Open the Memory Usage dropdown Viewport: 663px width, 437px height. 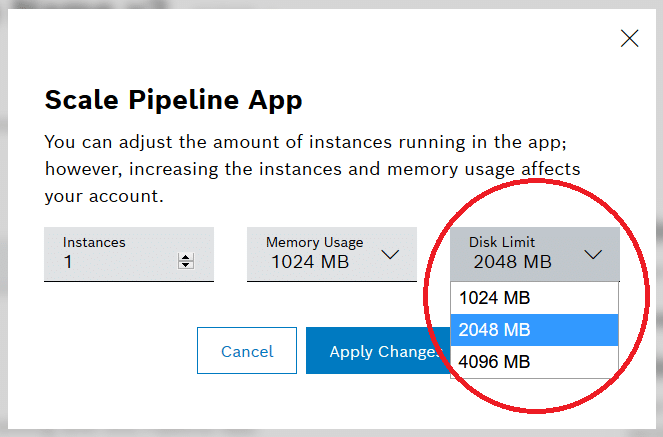(331, 254)
